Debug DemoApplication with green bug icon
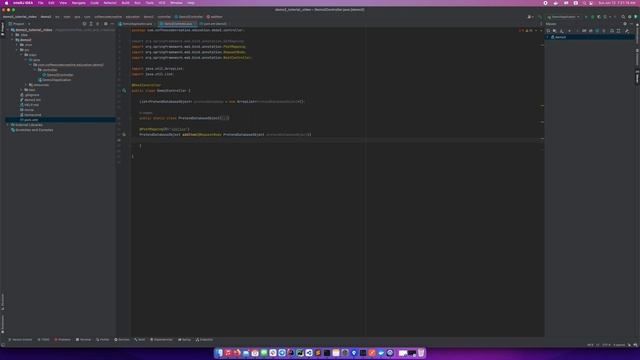This screenshot has width=640, height=360. tap(593, 17)
